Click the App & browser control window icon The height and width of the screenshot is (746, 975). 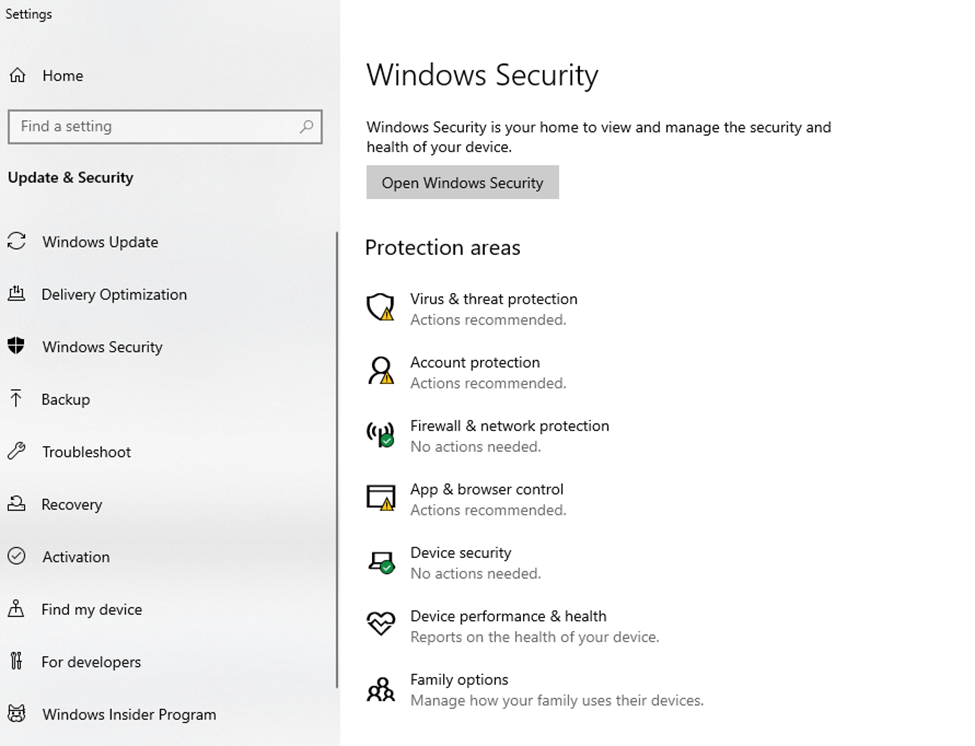pos(381,498)
